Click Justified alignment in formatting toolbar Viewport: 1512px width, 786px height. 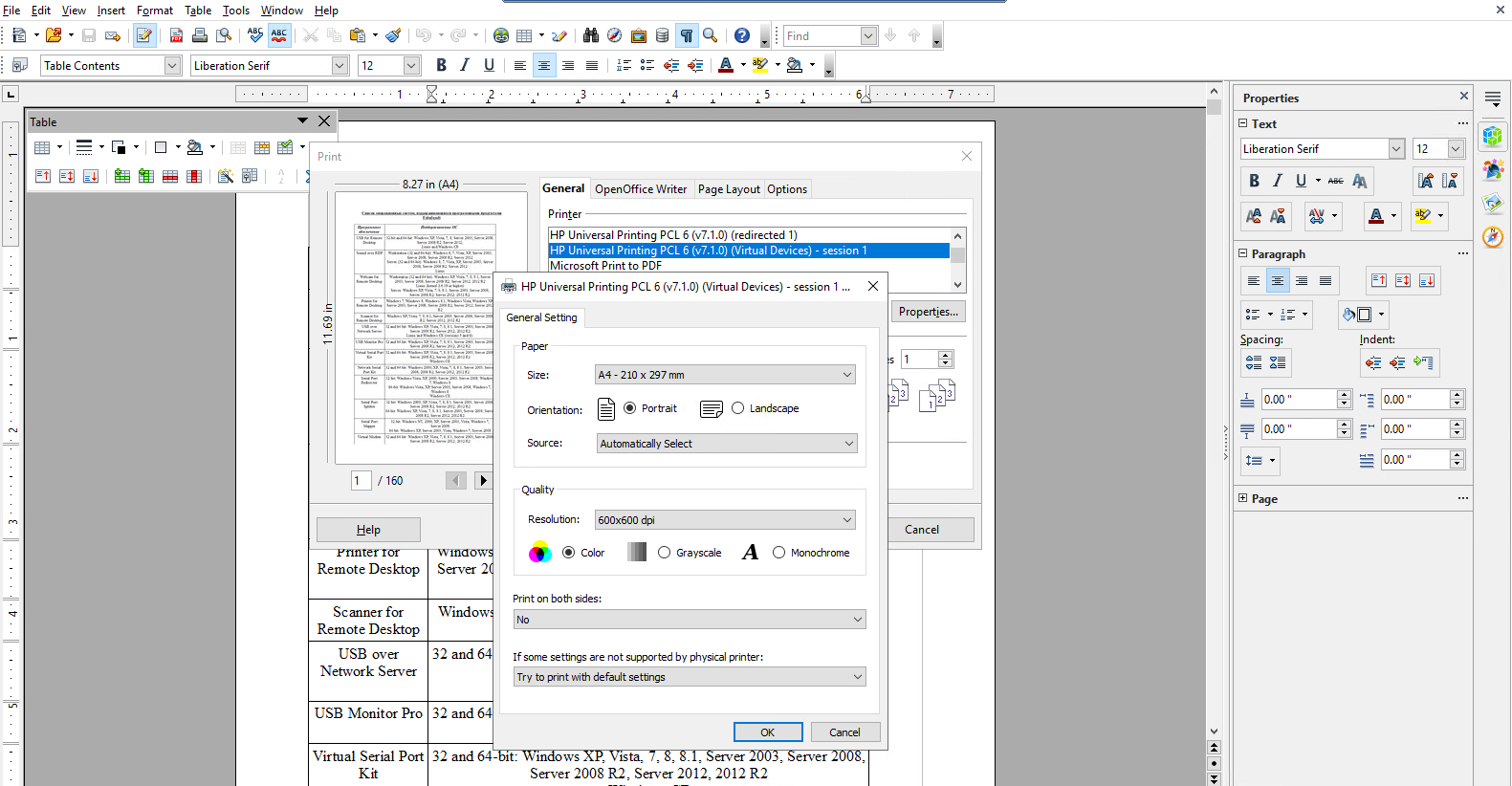(592, 65)
